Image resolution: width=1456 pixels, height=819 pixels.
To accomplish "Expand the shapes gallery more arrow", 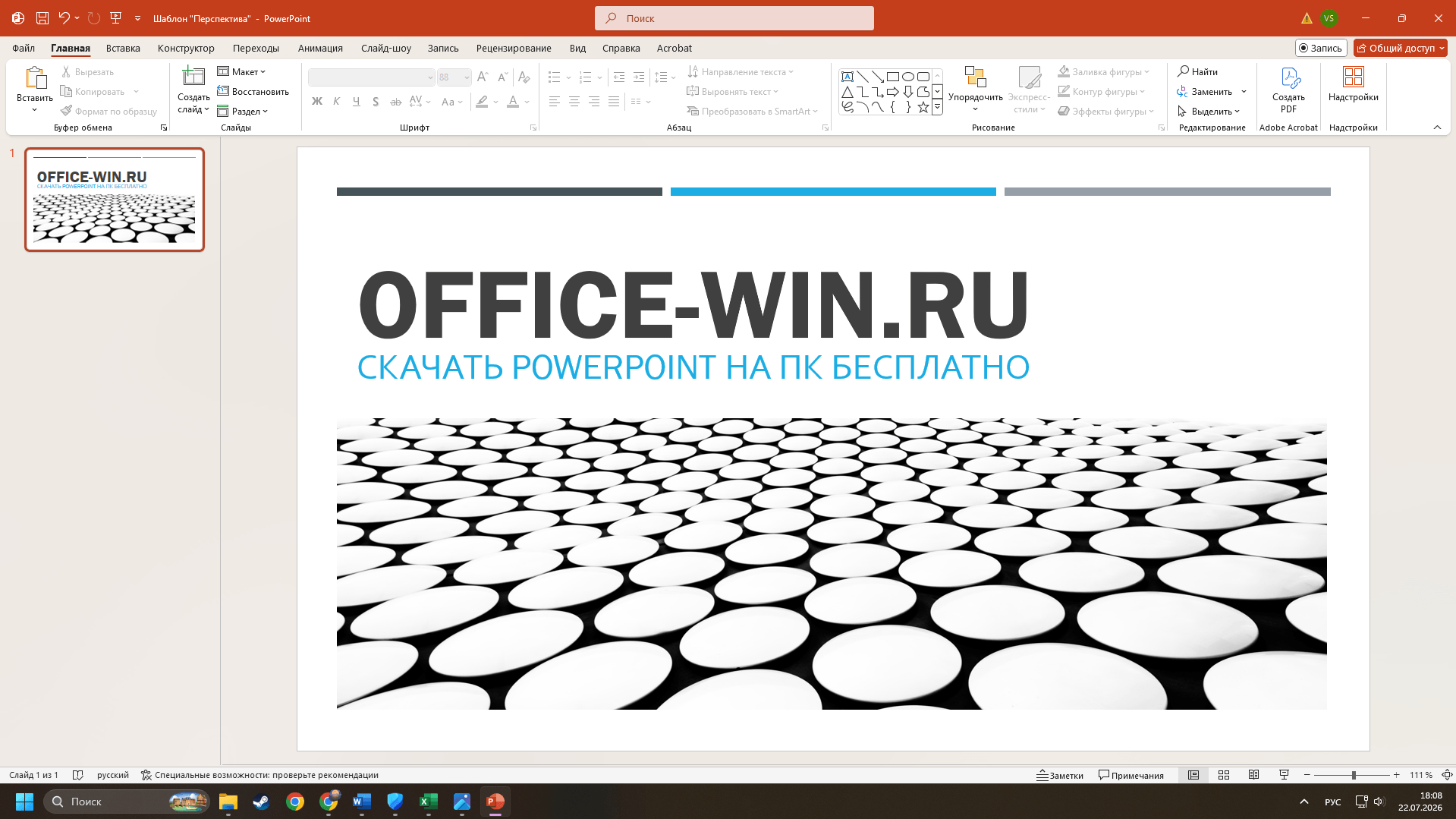I will click(937, 108).
